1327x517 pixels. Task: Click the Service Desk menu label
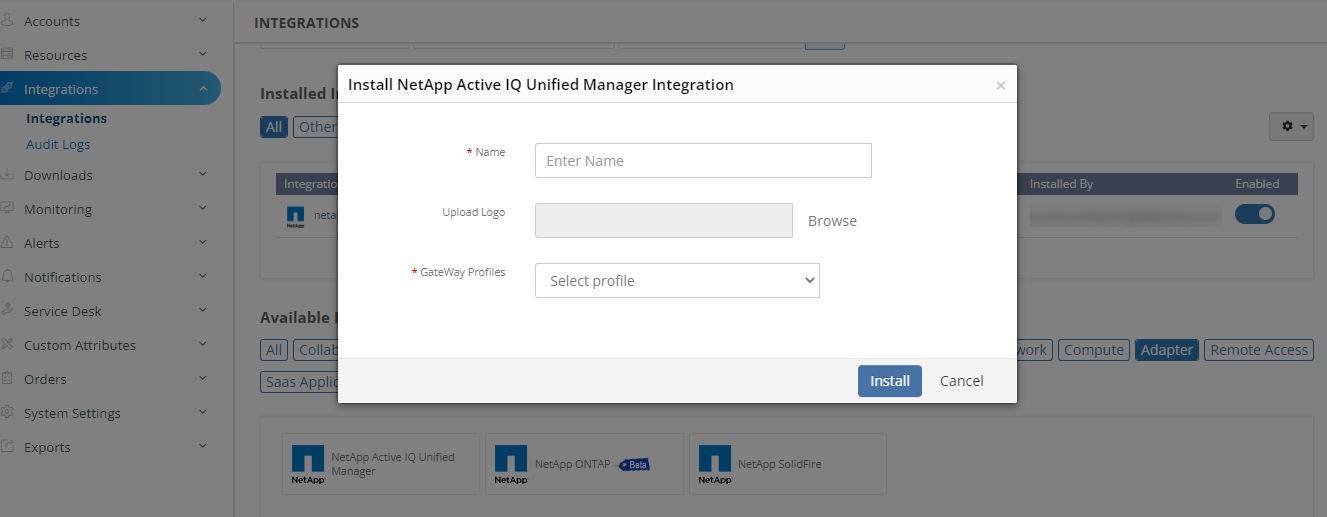pyautogui.click(x=63, y=311)
